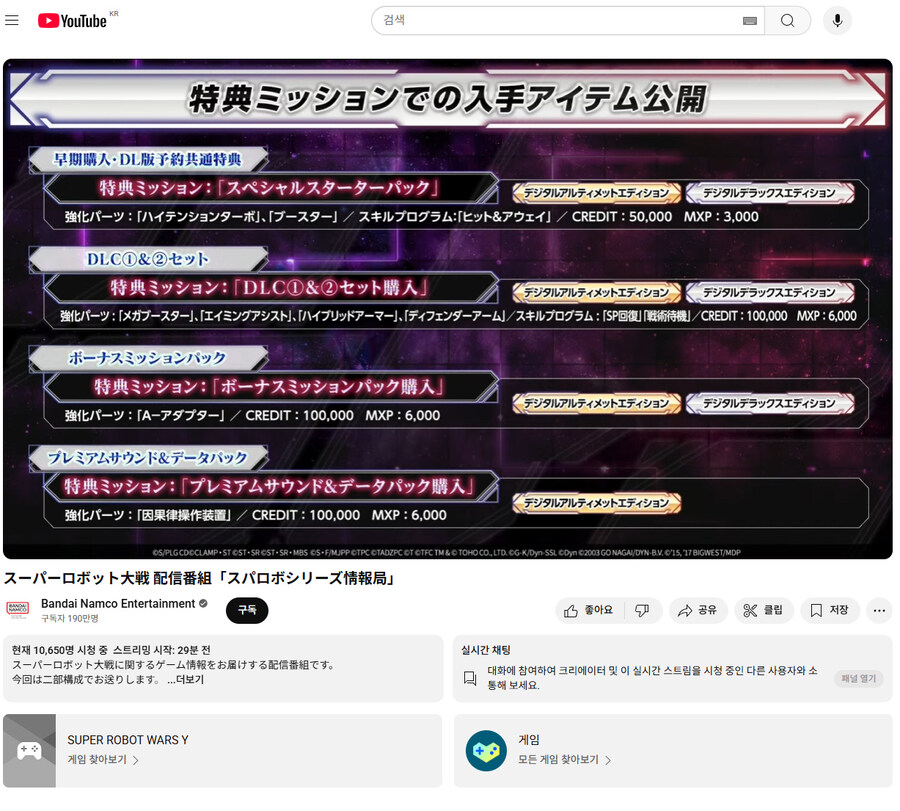900x811 pixels.
Task: Click the channel verified badge icon
Action: [x=203, y=603]
